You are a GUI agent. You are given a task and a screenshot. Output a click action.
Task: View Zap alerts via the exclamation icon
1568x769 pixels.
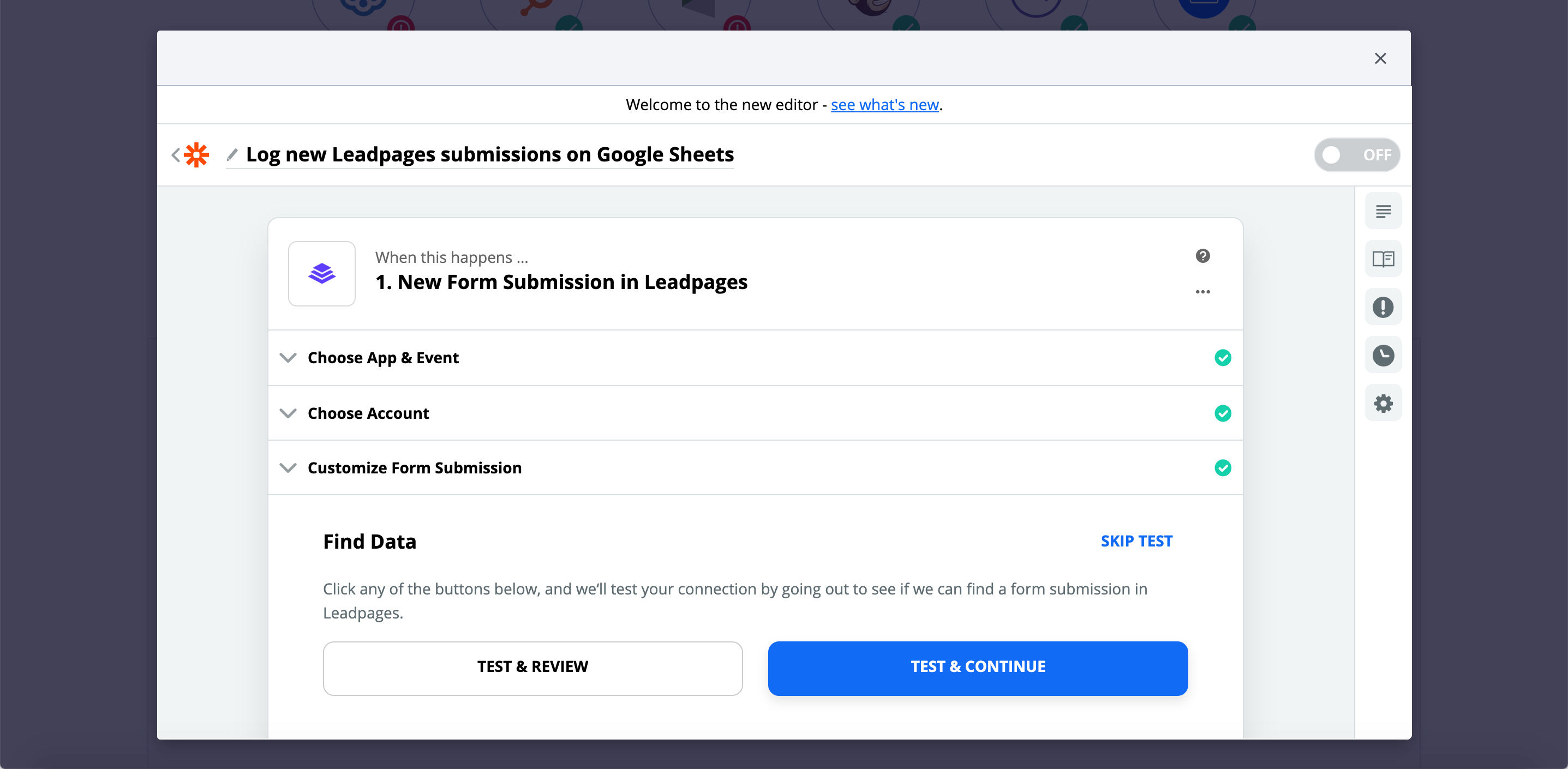pos(1383,307)
